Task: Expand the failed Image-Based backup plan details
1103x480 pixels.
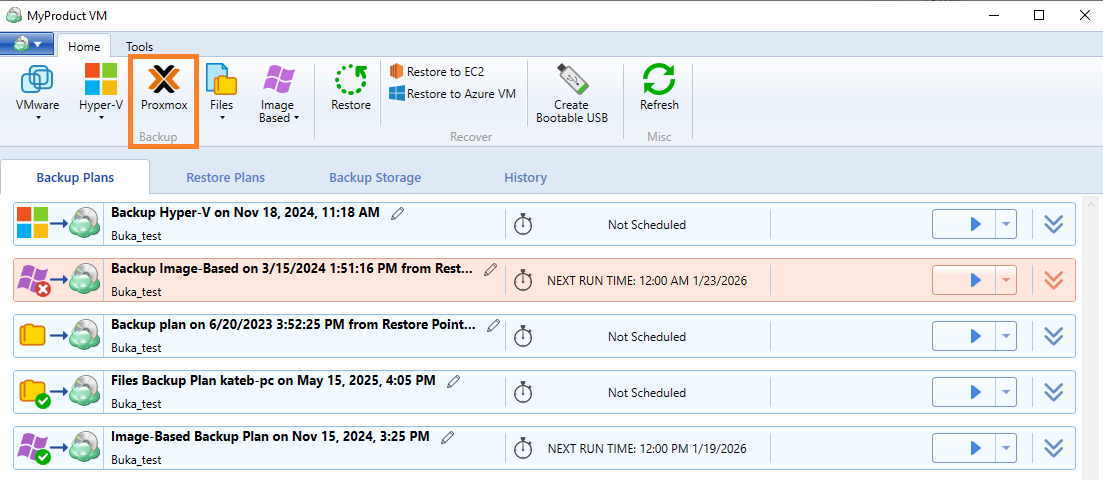Action: (1053, 281)
